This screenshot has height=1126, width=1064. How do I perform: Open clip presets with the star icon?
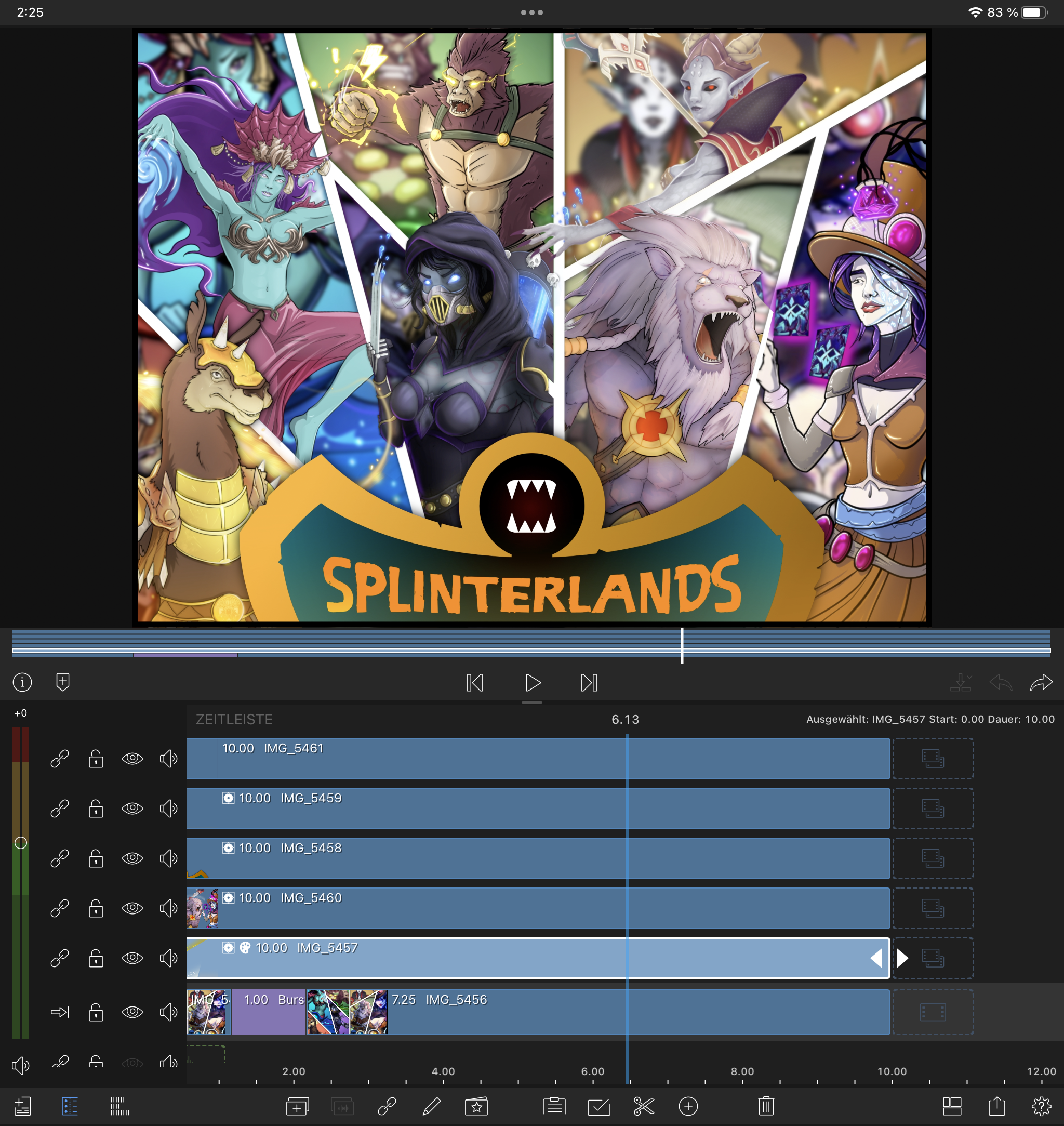click(476, 1106)
